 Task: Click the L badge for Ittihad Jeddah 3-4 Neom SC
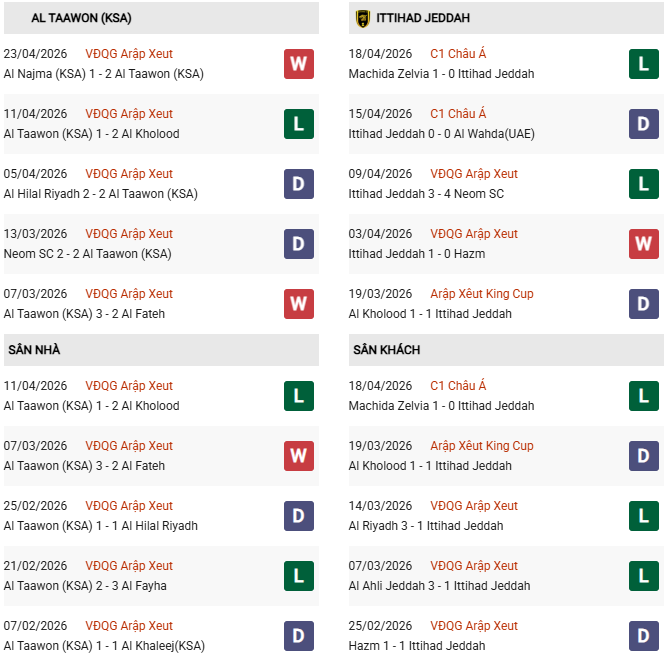(644, 184)
